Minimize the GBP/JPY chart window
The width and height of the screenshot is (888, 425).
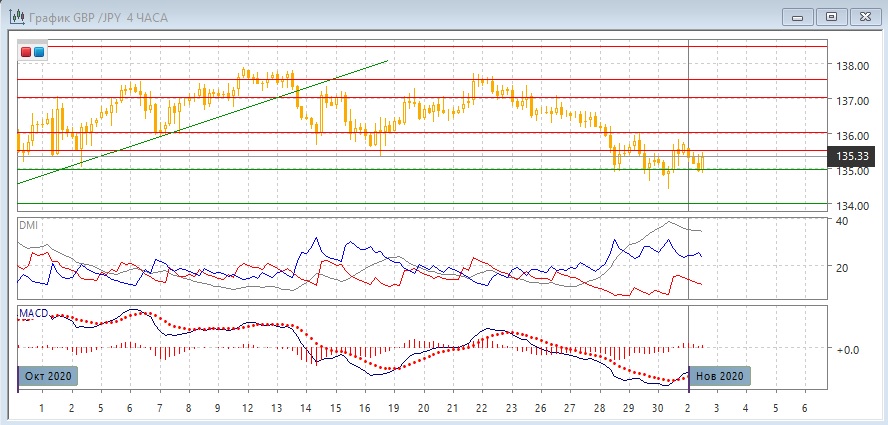pos(797,17)
